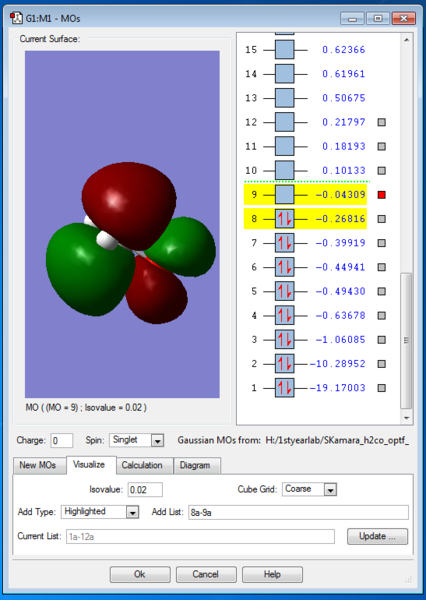
Task: Click energy value 0.62366
Action: (344, 50)
